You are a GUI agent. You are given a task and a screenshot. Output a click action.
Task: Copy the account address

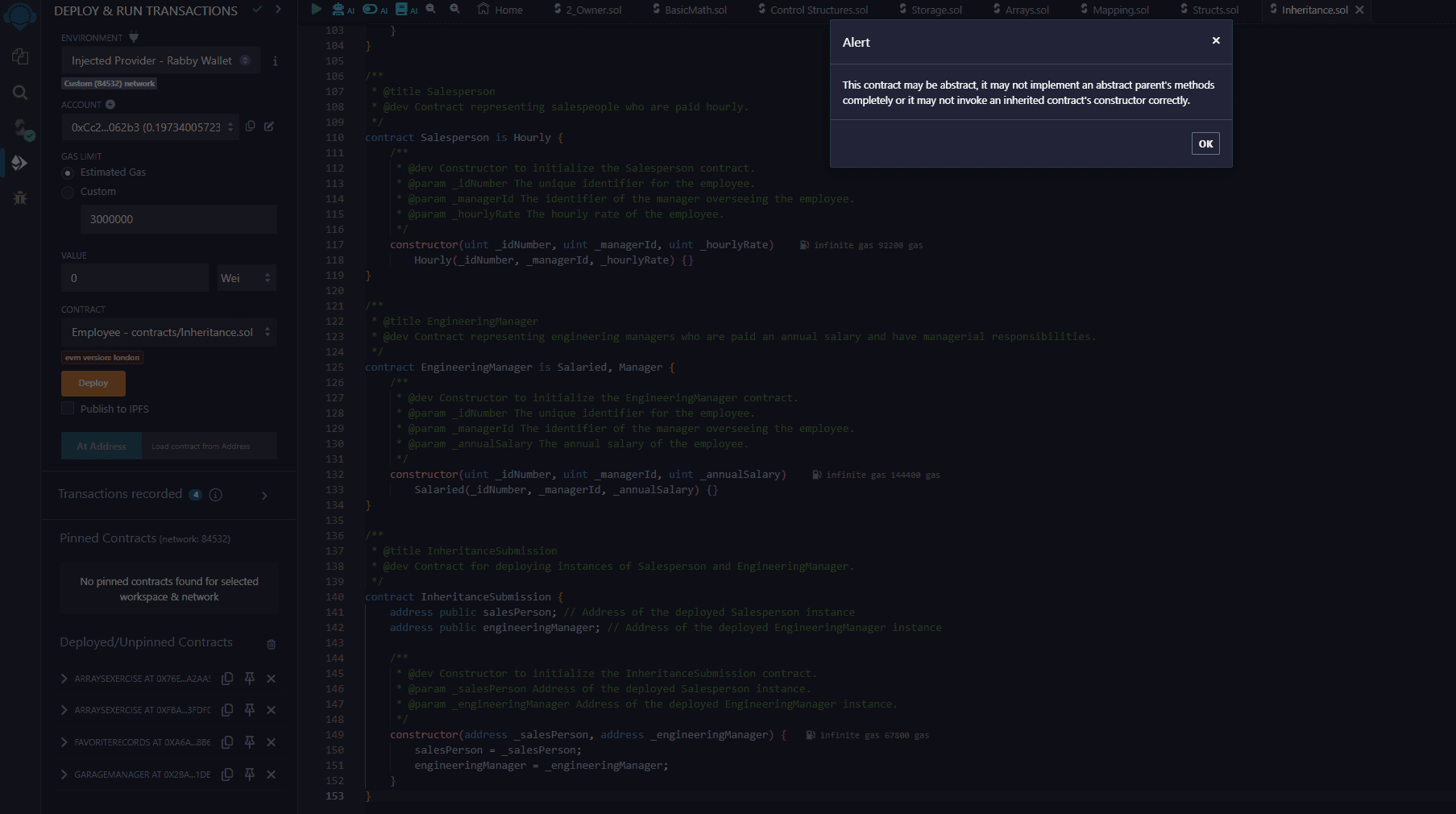[x=251, y=127]
